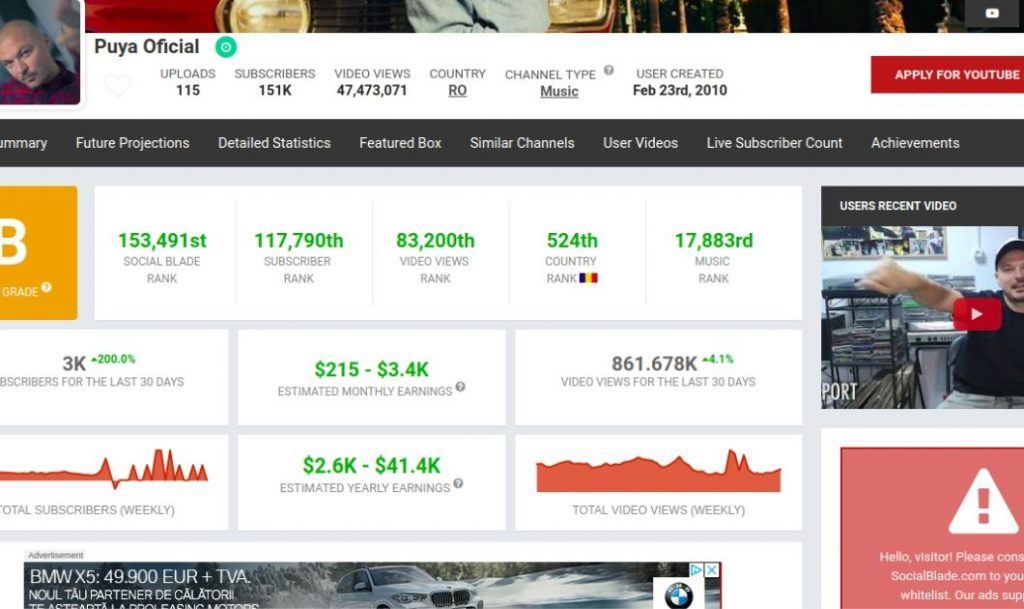1024x609 pixels.
Task: Click the YouTube icon on the banner
Action: point(992,13)
